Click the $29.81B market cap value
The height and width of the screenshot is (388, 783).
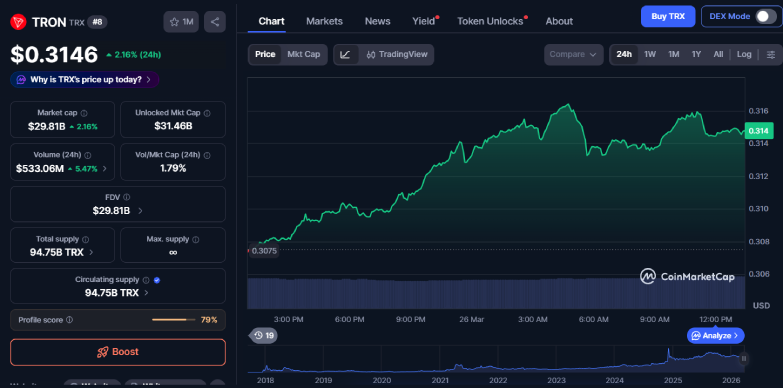click(46, 127)
